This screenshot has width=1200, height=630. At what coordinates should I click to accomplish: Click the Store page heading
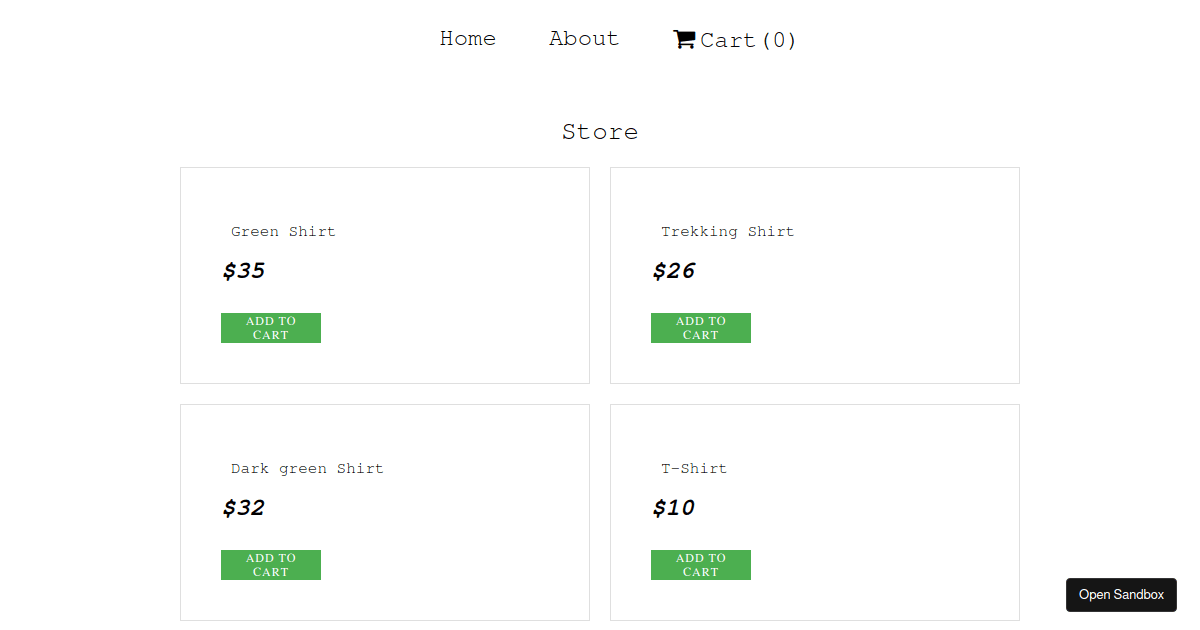(x=600, y=131)
